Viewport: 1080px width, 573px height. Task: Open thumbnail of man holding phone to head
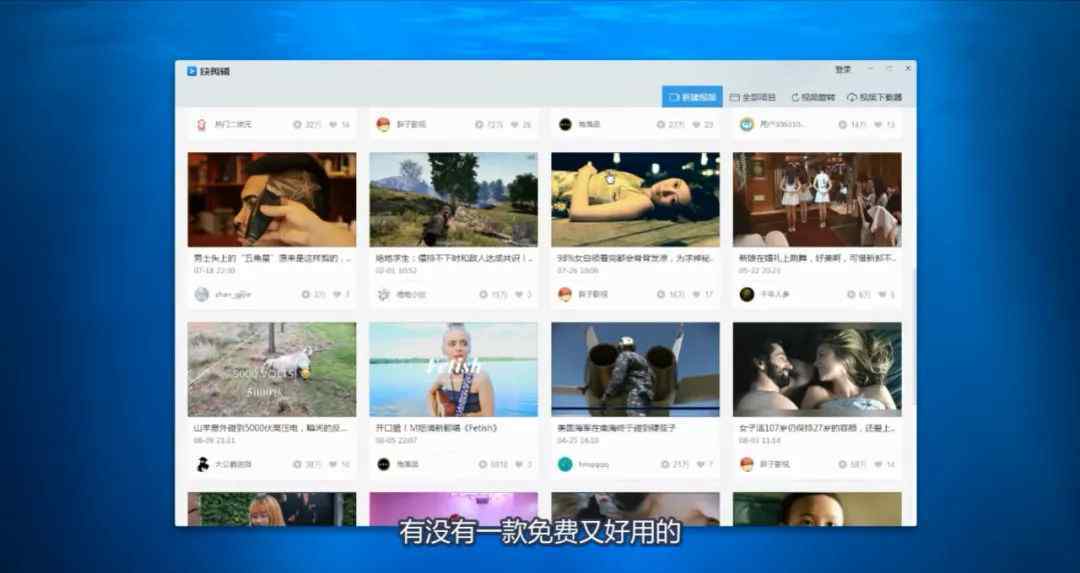272,199
